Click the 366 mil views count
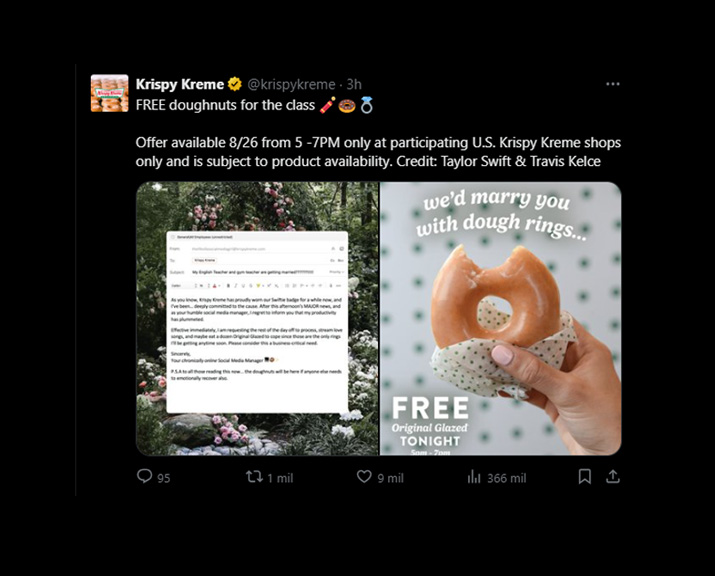The height and width of the screenshot is (576, 715). click(x=507, y=478)
